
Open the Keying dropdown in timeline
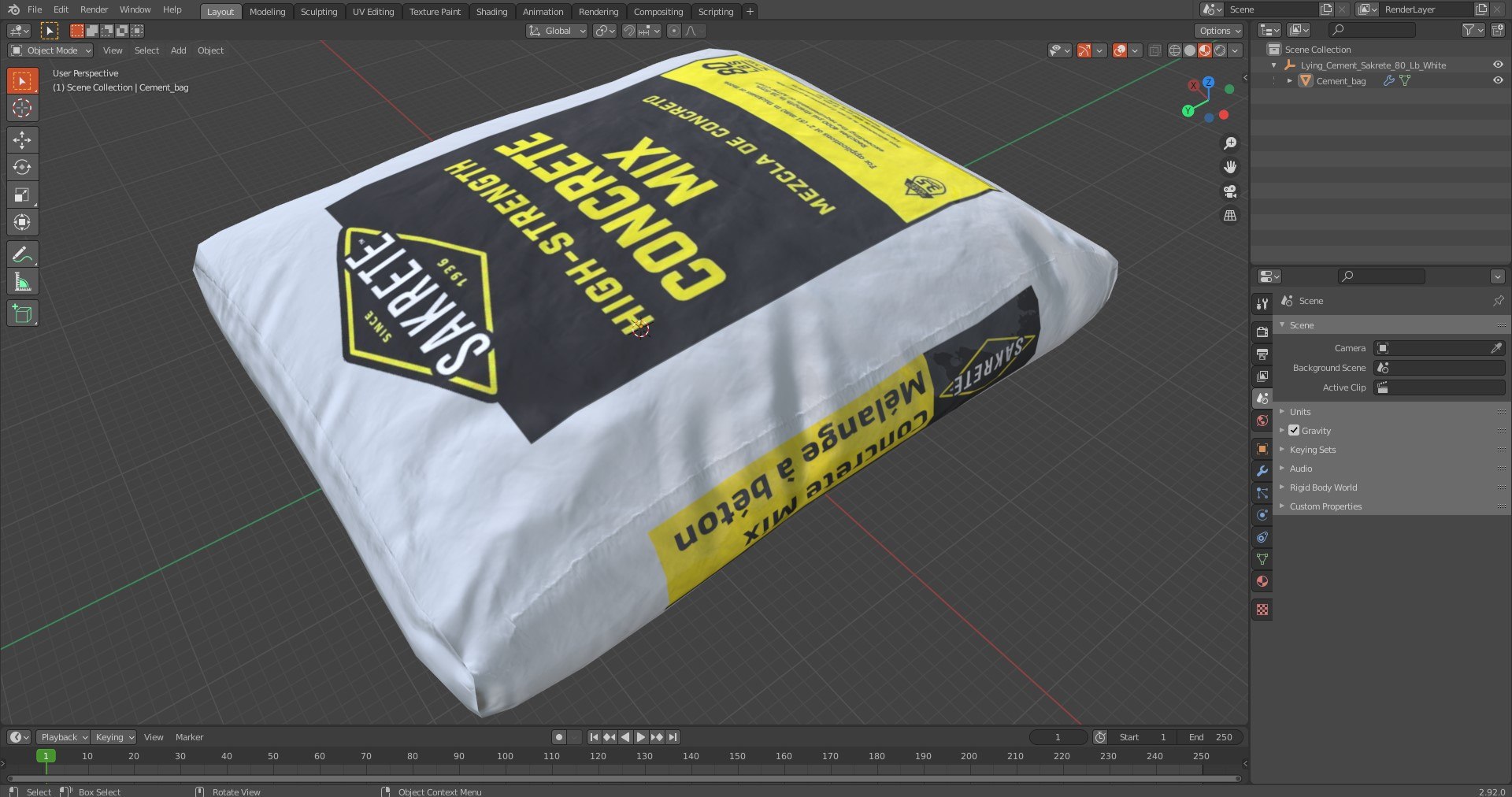click(x=114, y=737)
